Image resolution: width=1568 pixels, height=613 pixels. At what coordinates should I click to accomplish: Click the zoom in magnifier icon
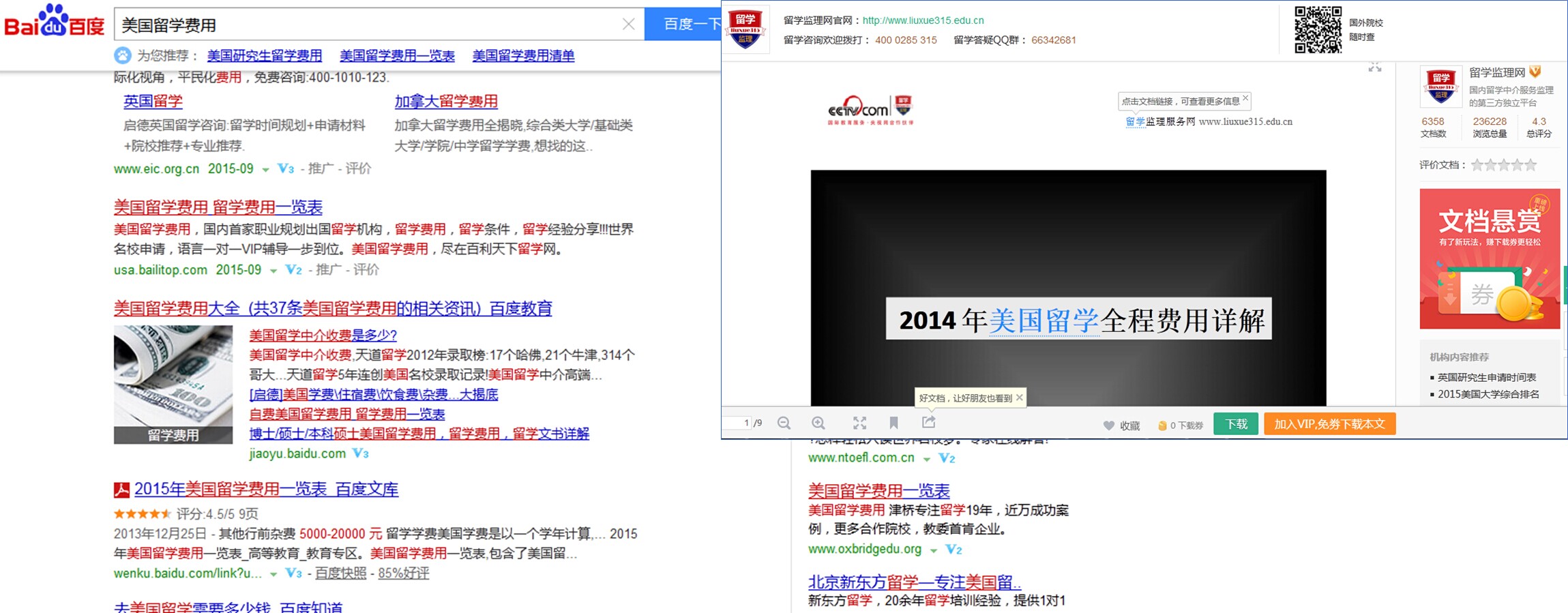tap(818, 423)
